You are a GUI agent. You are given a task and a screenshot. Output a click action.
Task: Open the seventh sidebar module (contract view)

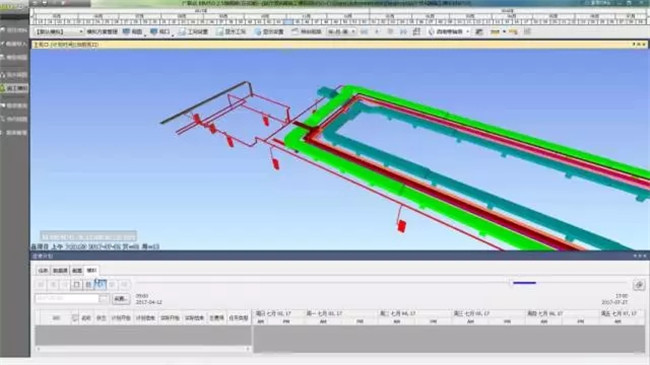tap(14, 119)
